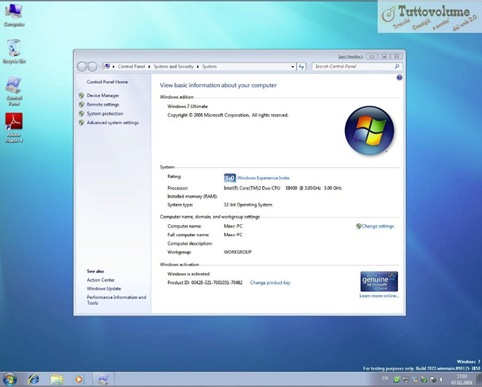Select the Adobe Reader desktop shortcut
Screen dimensions: 482x387
(x=14, y=128)
